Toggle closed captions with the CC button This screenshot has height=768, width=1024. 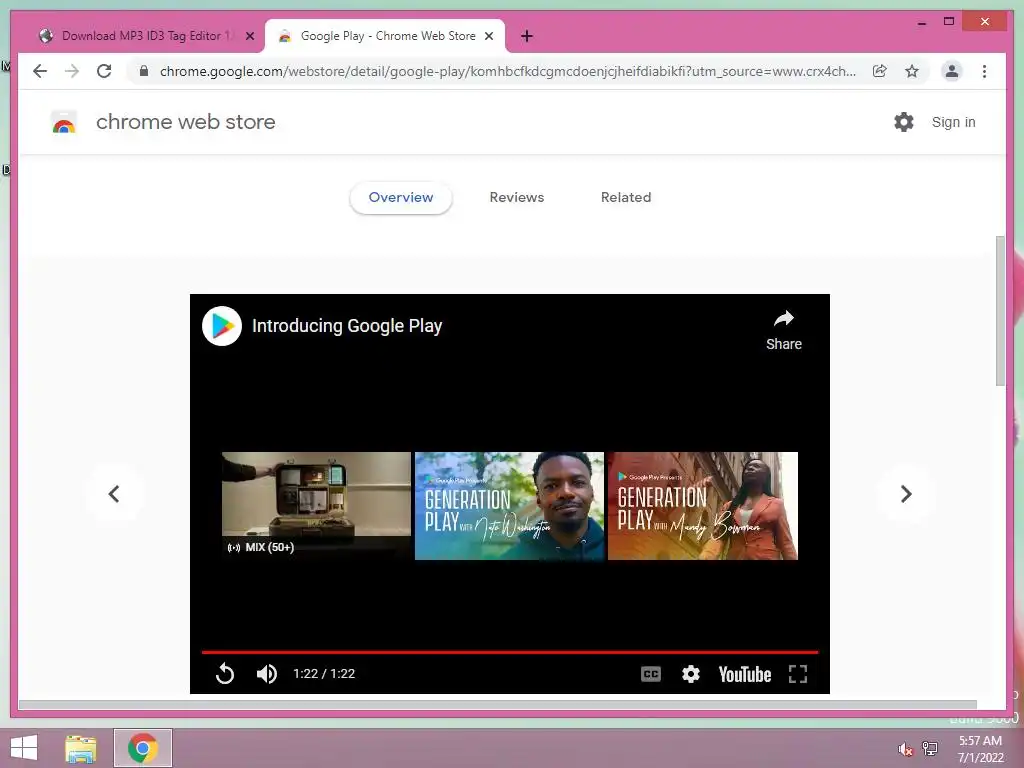coord(650,674)
